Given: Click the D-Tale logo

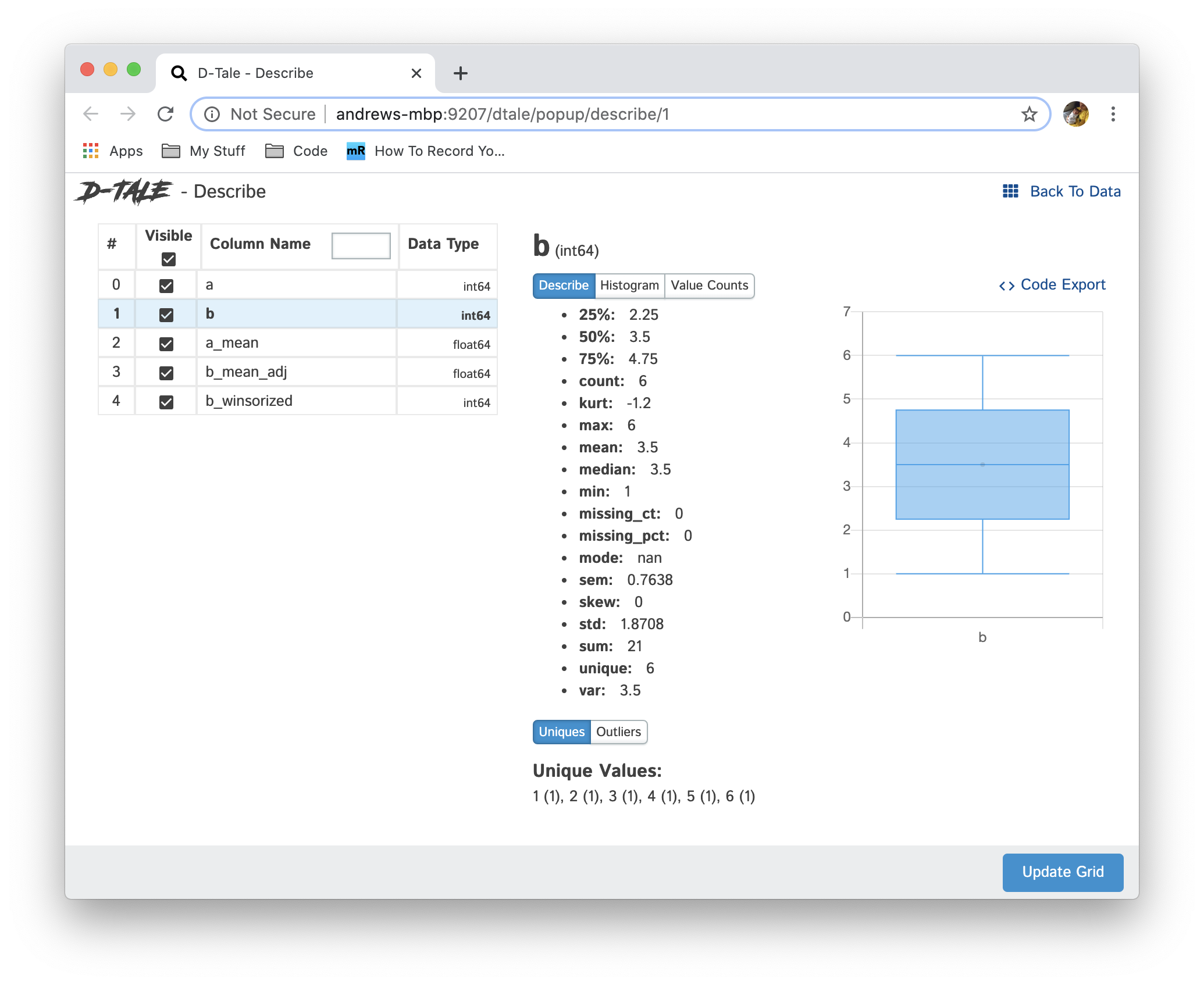Looking at the screenshot, I should [124, 191].
